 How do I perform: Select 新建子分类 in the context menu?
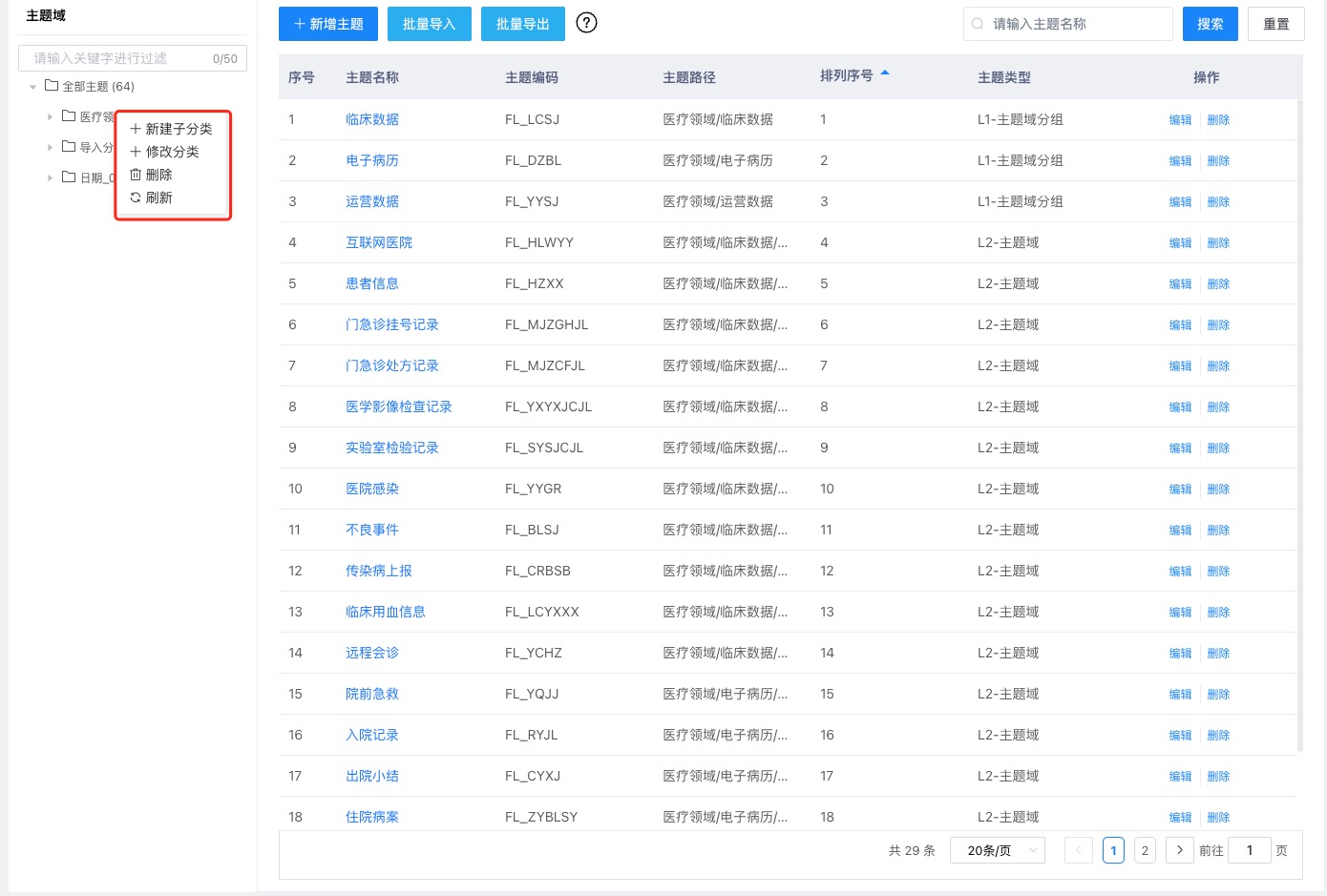pos(172,129)
